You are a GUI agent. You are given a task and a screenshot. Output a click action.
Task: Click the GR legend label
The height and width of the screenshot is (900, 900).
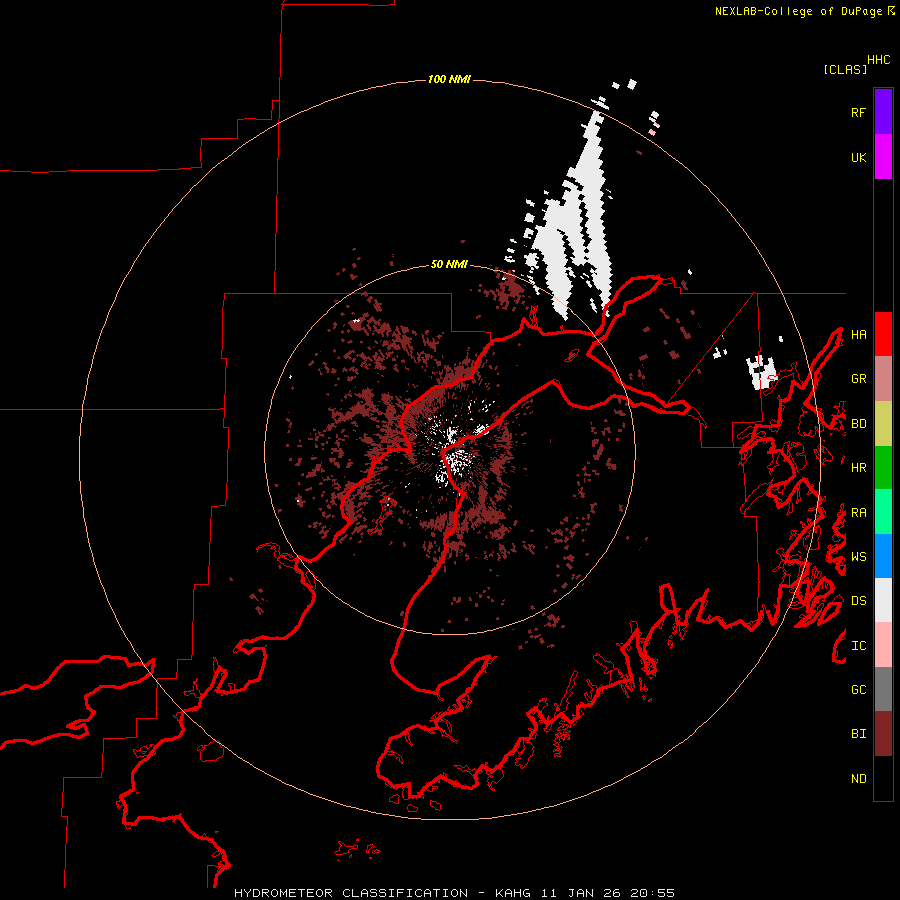[x=859, y=379]
